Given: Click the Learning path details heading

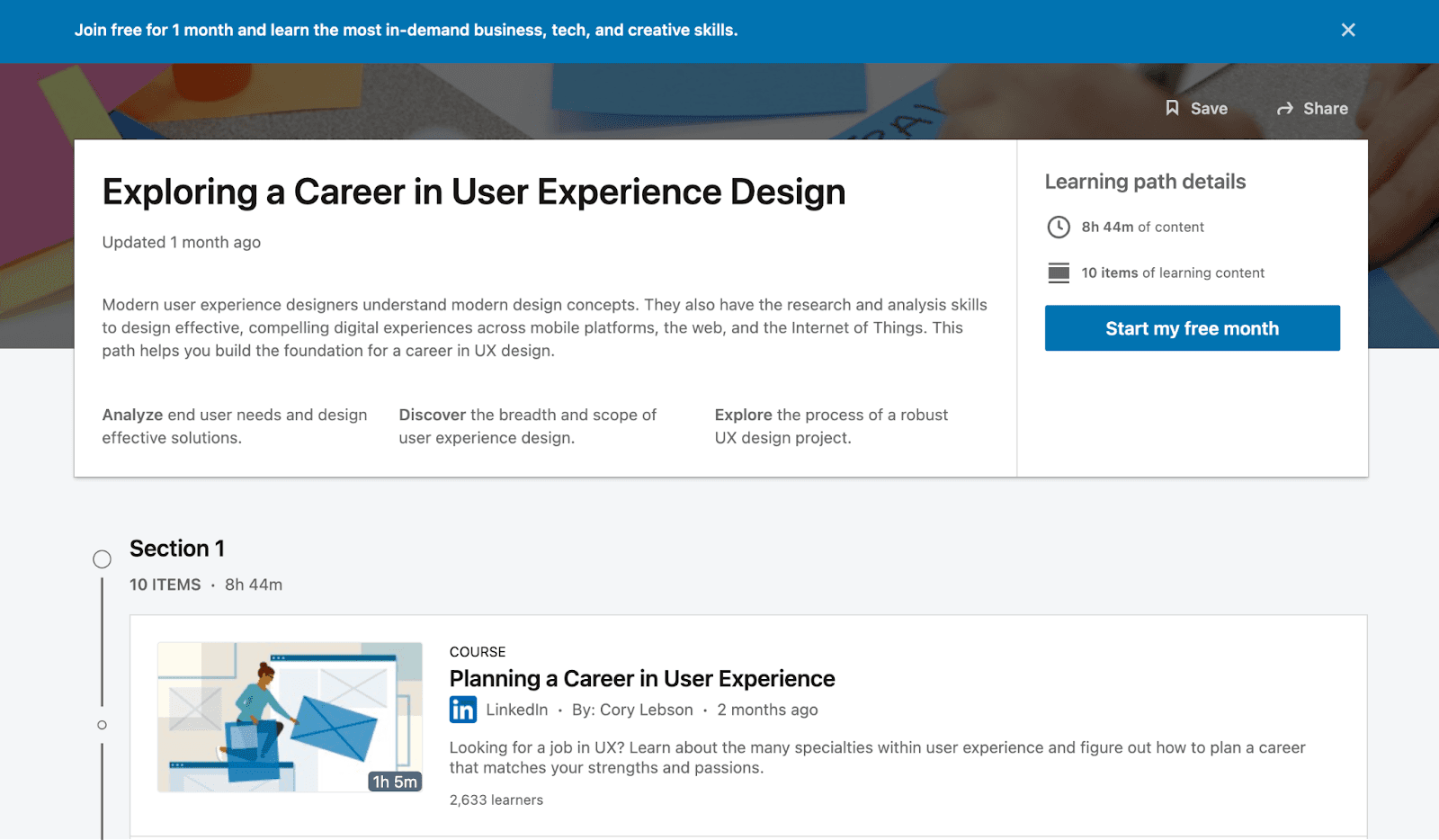Looking at the screenshot, I should point(1145,181).
